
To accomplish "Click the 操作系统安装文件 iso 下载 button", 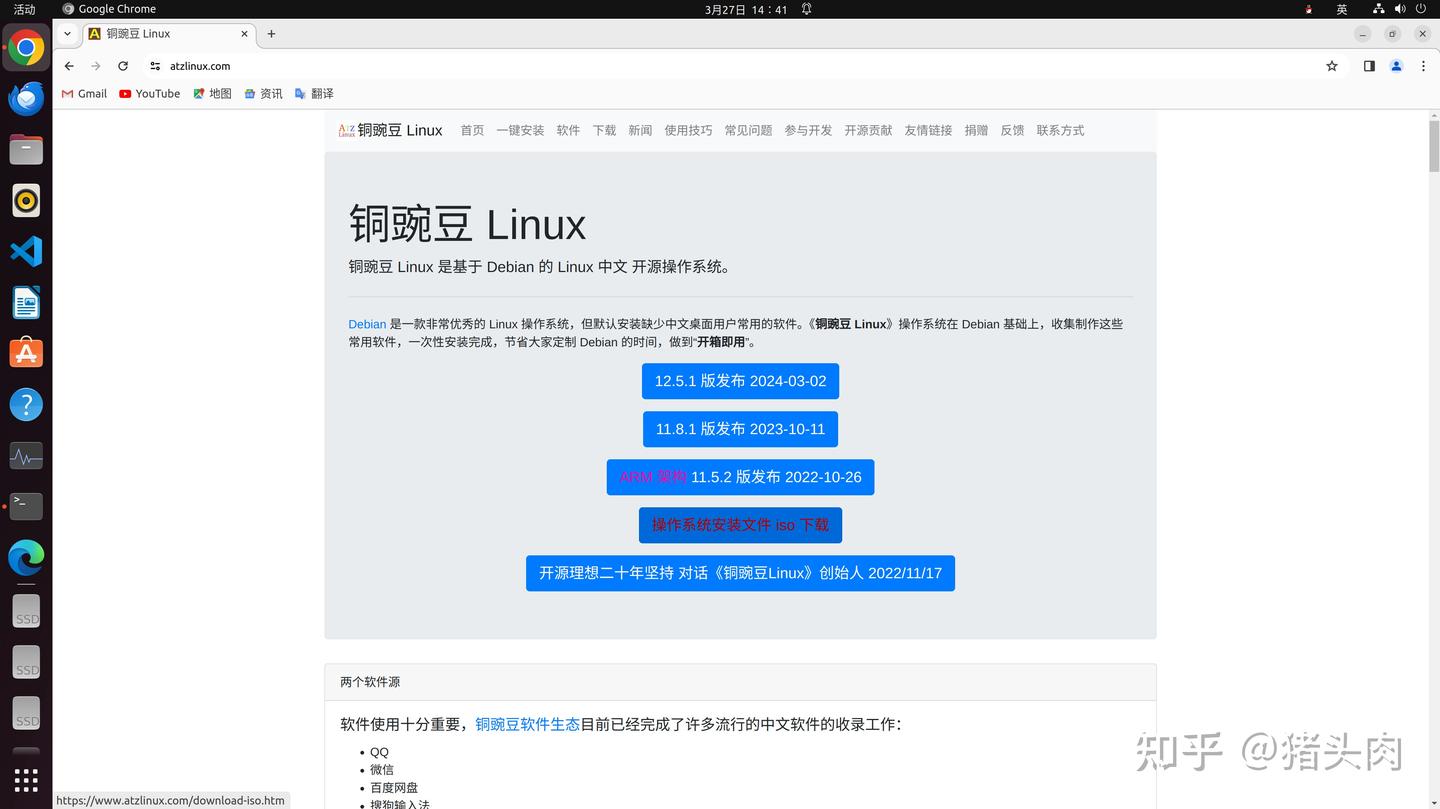I will 740,524.
